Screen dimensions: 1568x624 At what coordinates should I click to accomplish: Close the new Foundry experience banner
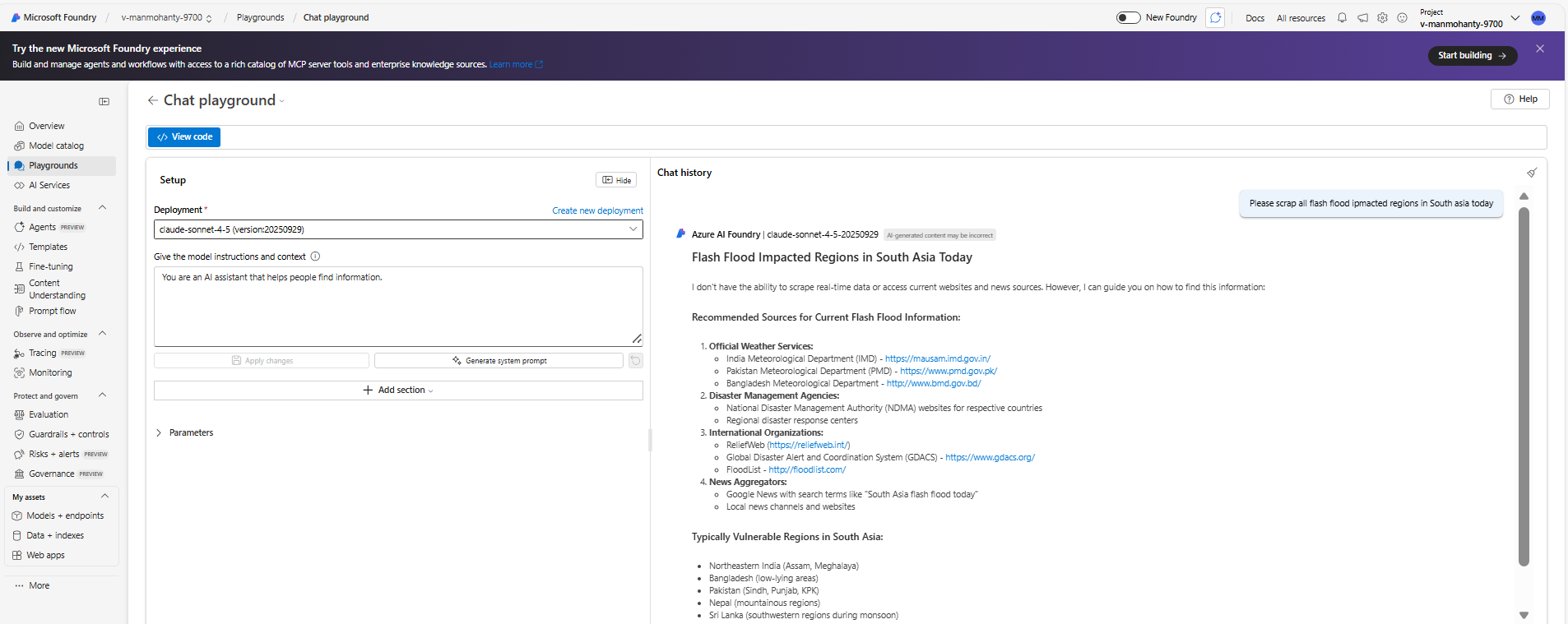(1540, 49)
